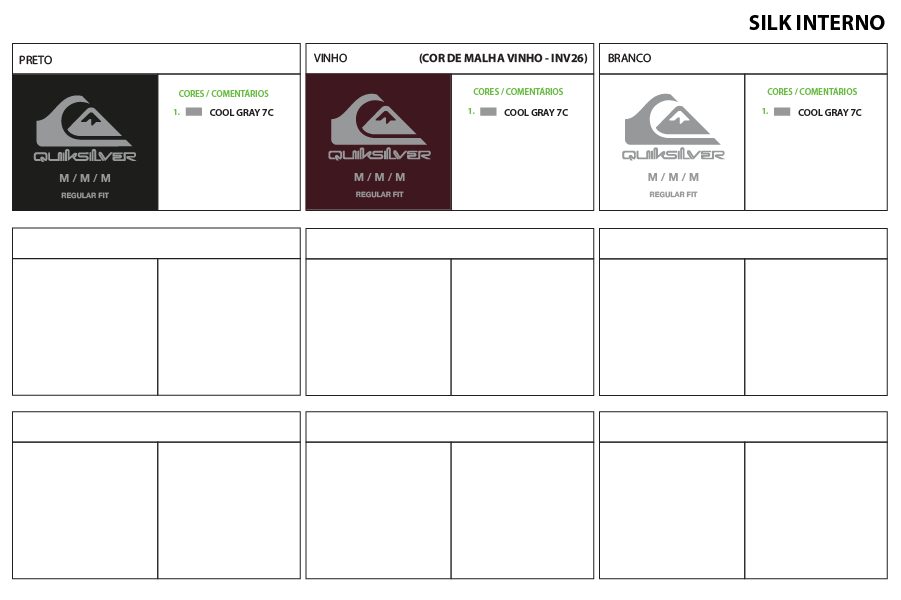Click CORES / COMENTÁRIOS heading in PRETO panel
The image size is (901, 600).
[223, 94]
